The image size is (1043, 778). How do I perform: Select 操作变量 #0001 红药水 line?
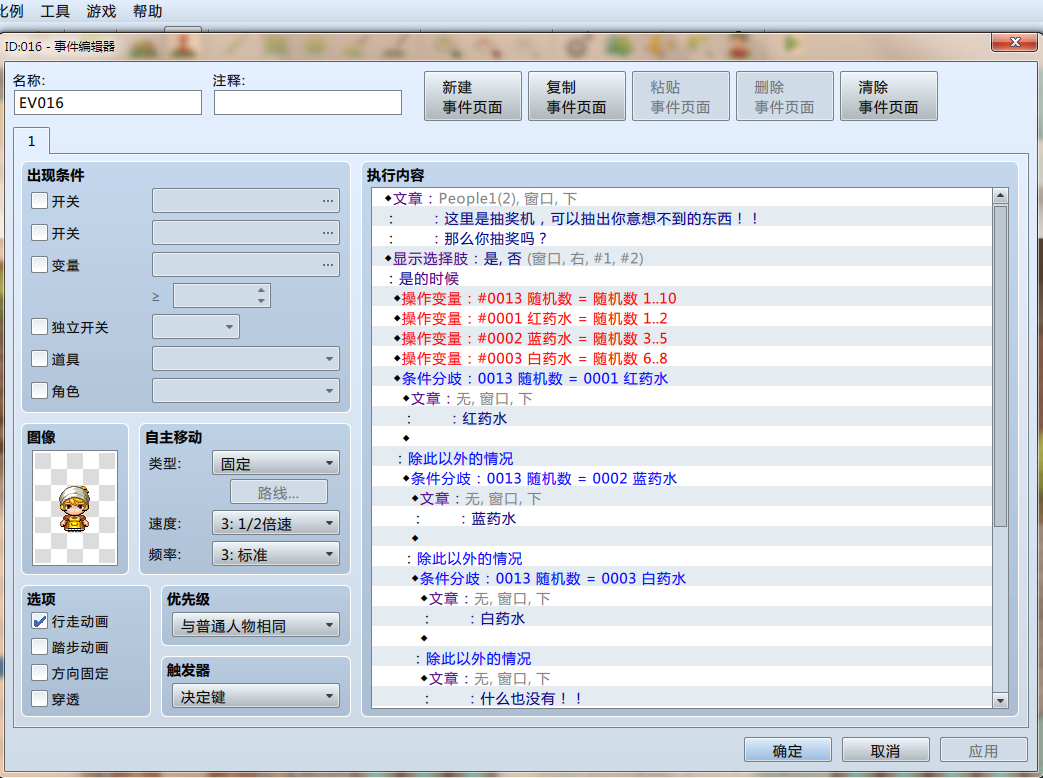(x=682, y=318)
